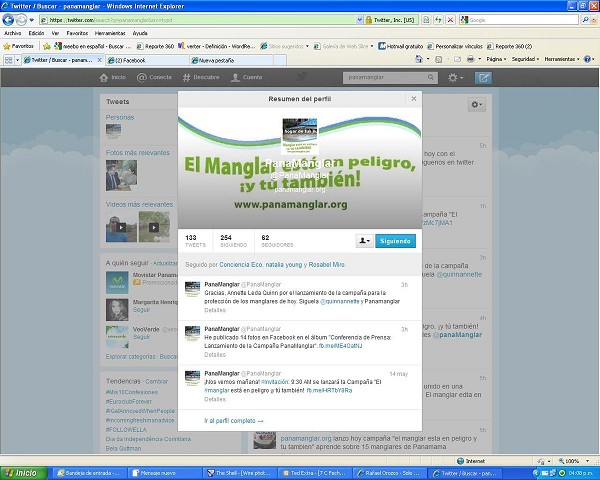Screen dimensions: 600x480
Task: Click the PanaManglar profile avatar in header
Action: tap(300, 132)
